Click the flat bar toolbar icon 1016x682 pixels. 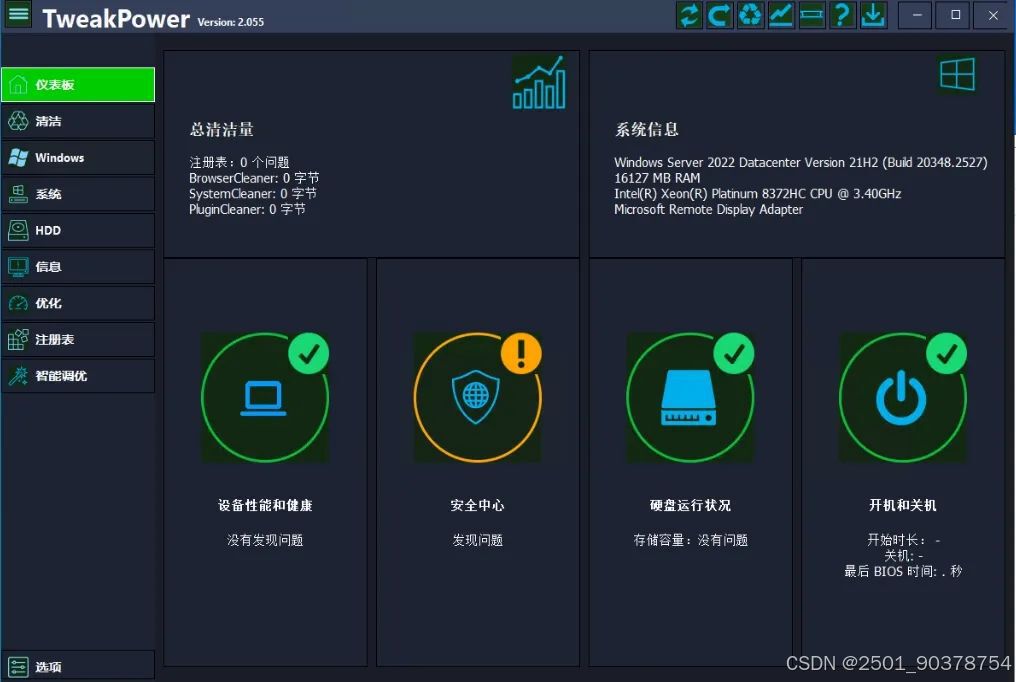812,15
